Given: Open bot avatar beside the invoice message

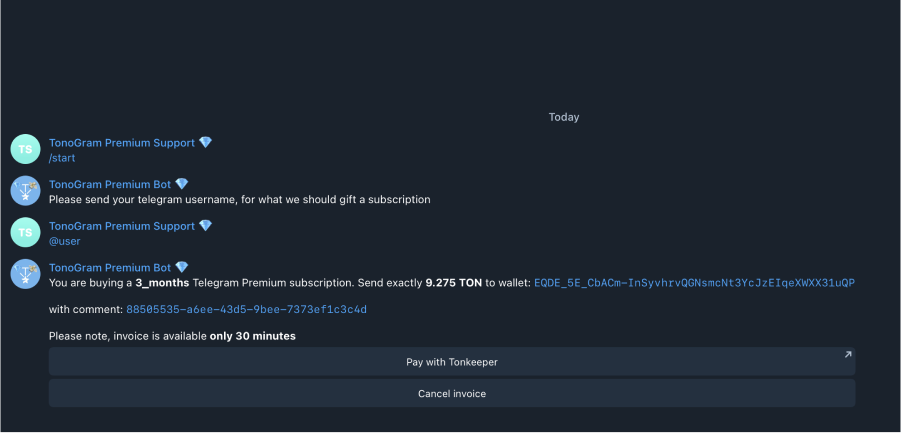Looking at the screenshot, I should click(x=25, y=274).
